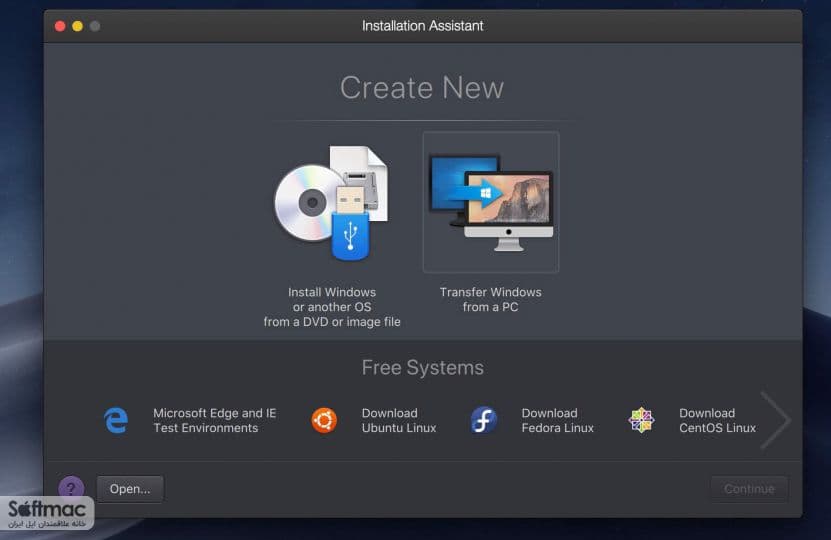831x540 pixels.
Task: Select the Install Windows DVD and USB icon
Action: coord(332,203)
